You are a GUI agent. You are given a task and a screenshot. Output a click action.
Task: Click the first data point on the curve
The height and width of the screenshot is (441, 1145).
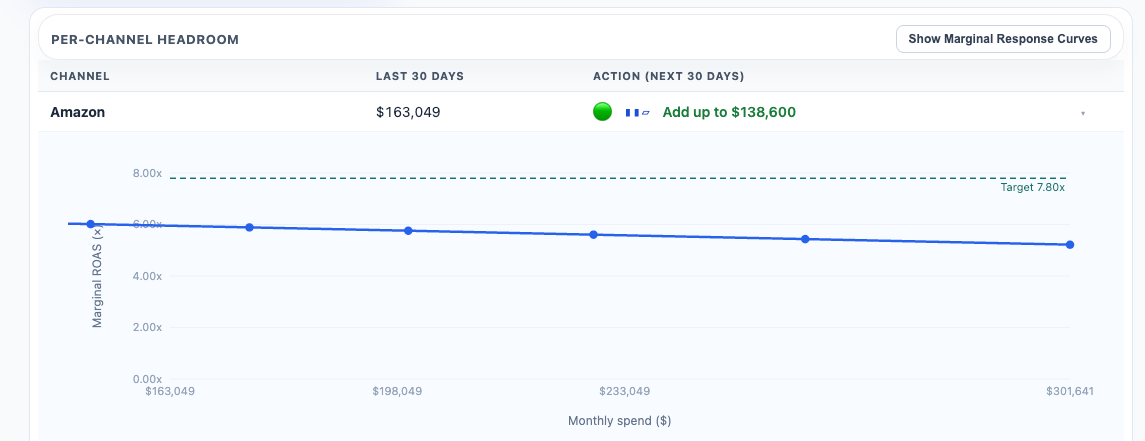[91, 224]
